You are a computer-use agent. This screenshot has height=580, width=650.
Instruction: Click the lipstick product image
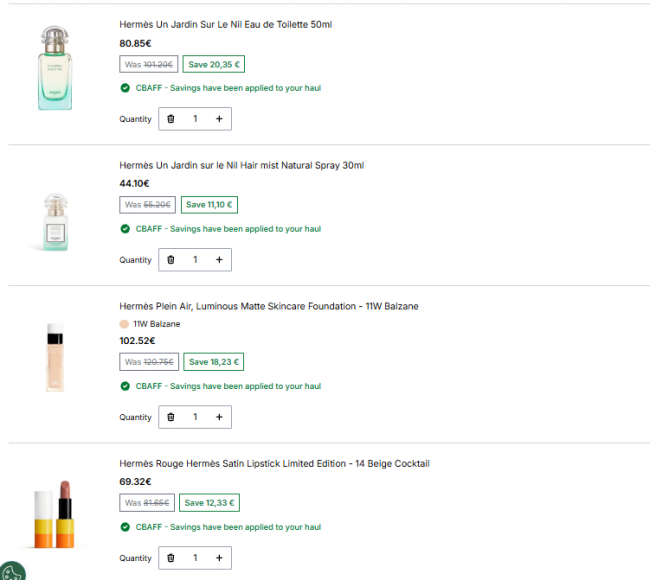click(x=54, y=514)
